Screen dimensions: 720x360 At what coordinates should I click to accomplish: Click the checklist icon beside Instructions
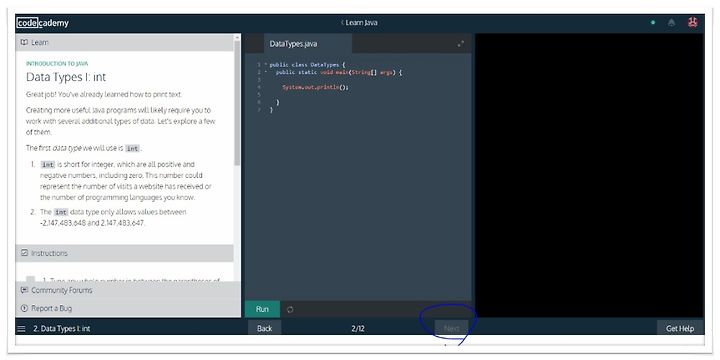coord(24,253)
